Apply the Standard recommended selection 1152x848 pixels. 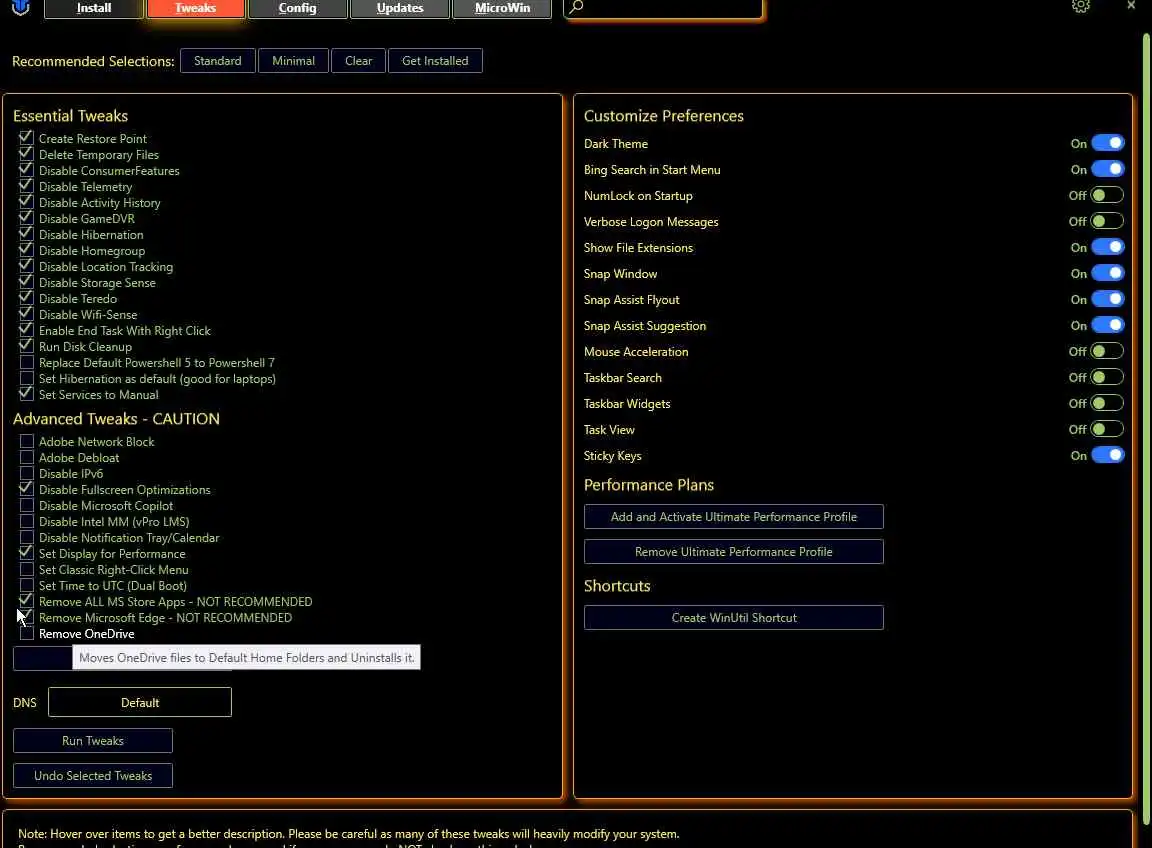click(x=217, y=61)
